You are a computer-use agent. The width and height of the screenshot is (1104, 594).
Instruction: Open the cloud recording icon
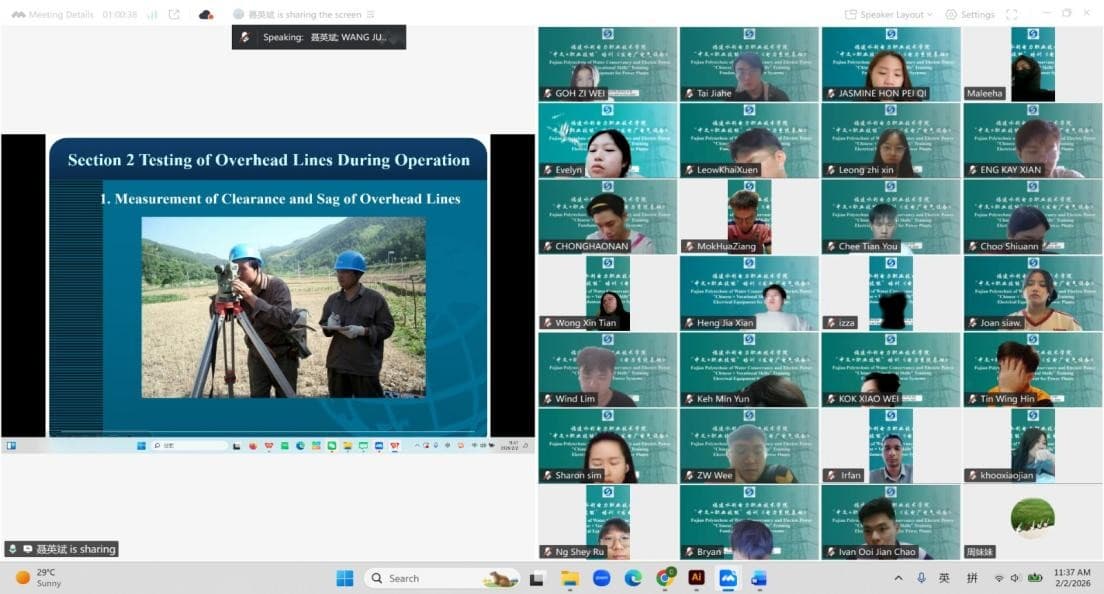[206, 14]
